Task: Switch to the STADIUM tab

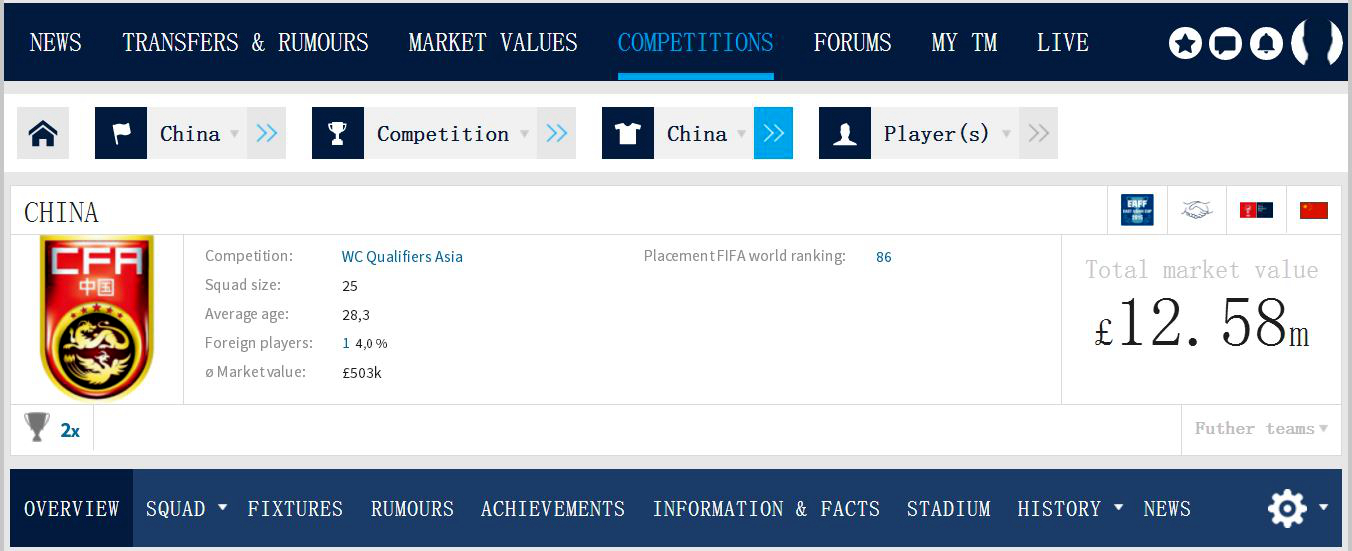Action: (949, 508)
